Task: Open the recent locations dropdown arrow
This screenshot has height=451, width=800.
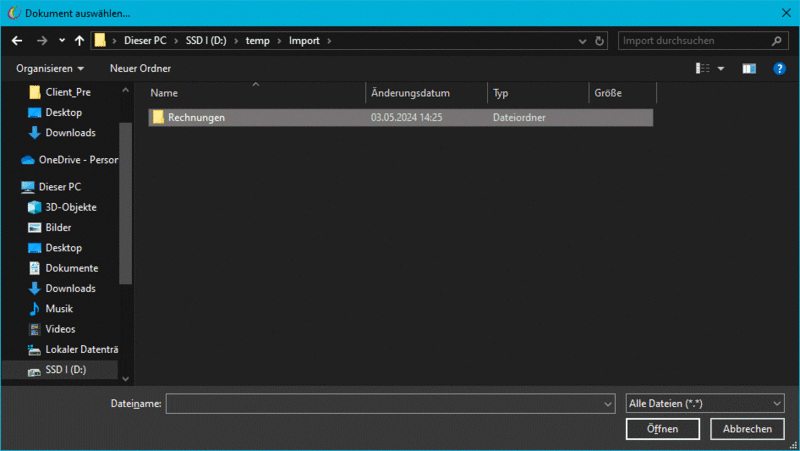Action: click(x=62, y=40)
